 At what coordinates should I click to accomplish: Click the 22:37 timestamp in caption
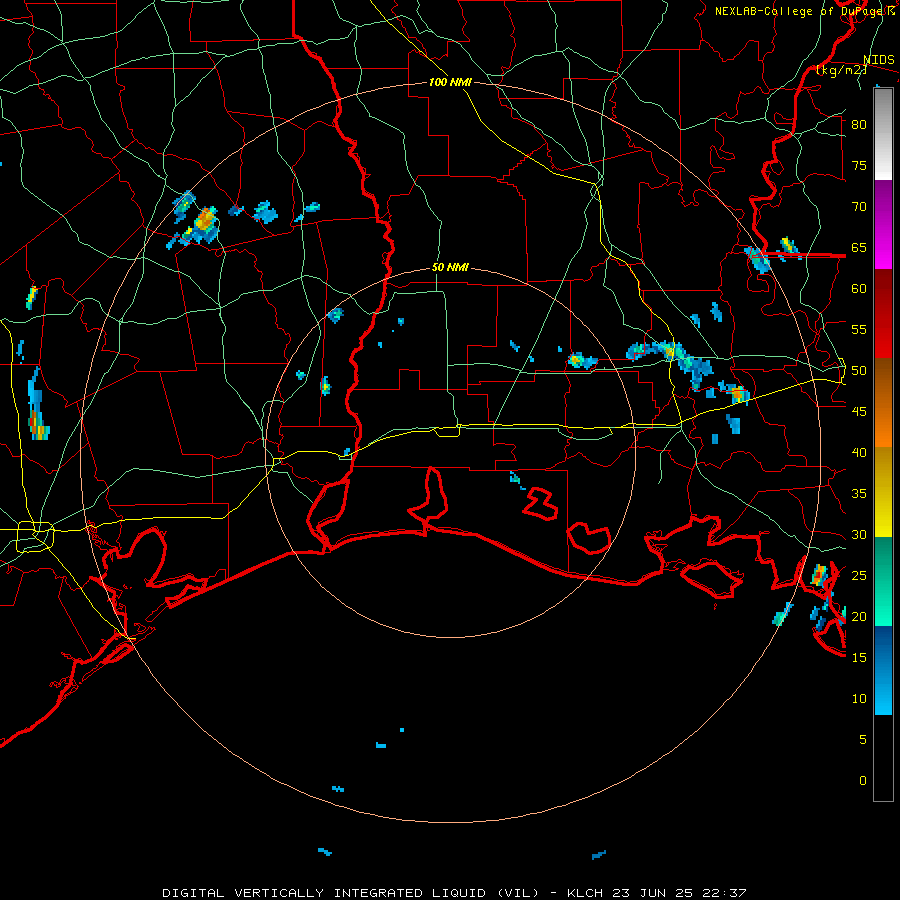726,893
